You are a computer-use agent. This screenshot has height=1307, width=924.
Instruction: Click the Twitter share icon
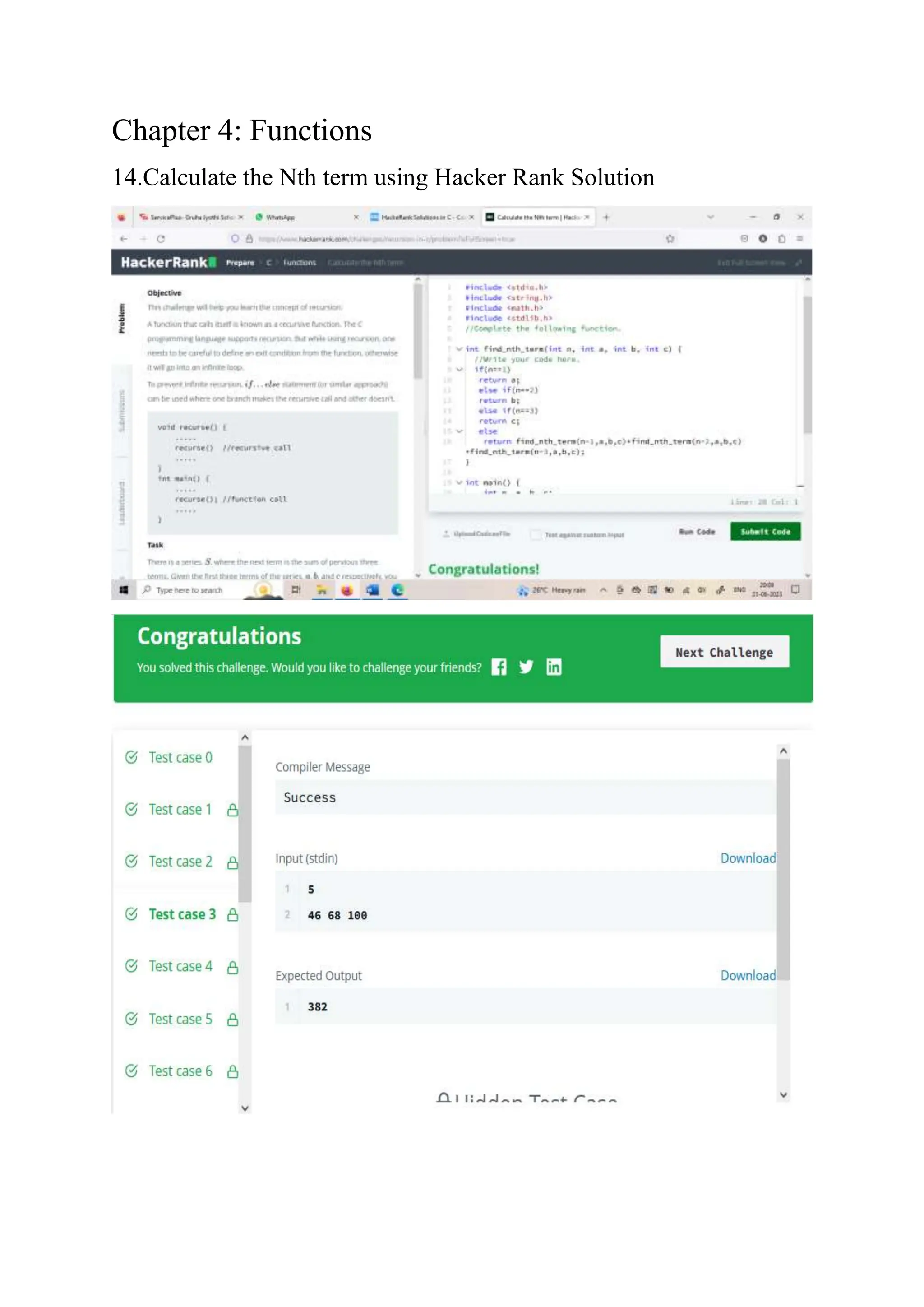pos(526,667)
